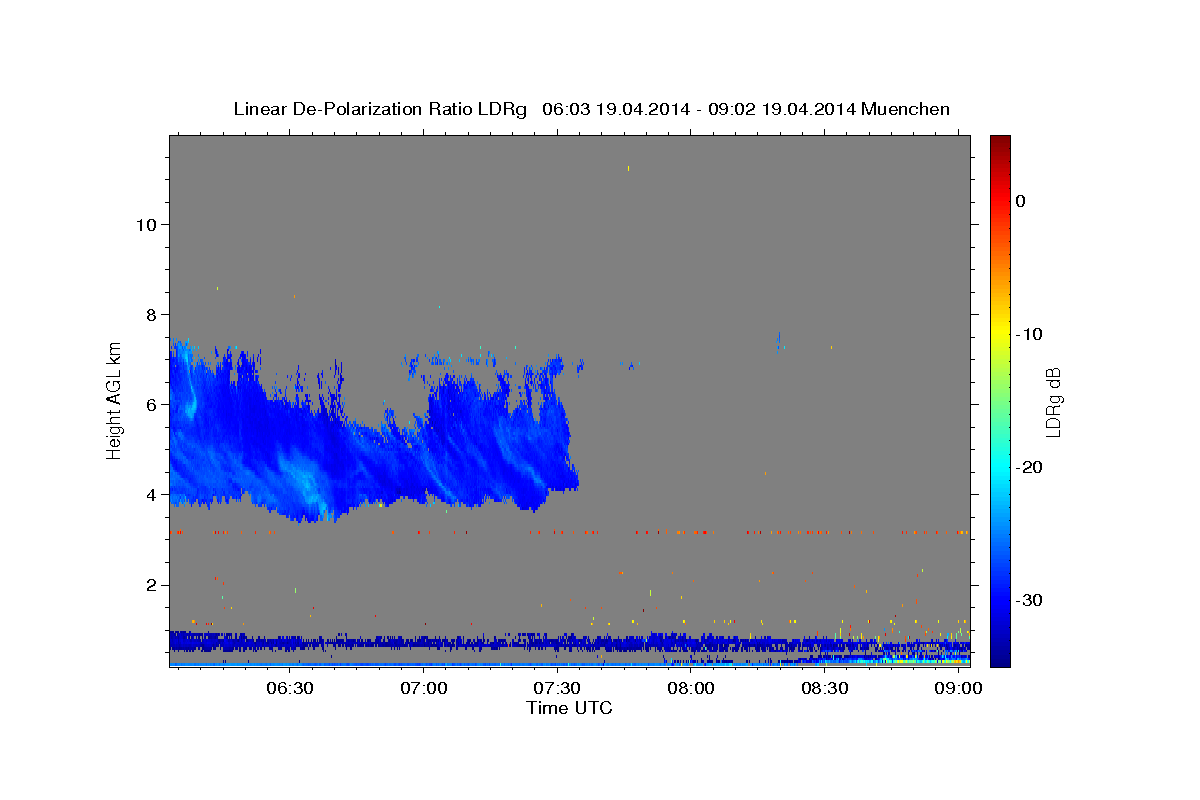The image size is (1200, 800).
Task: Click the LDRg dB colorbar label
Action: click(1053, 402)
